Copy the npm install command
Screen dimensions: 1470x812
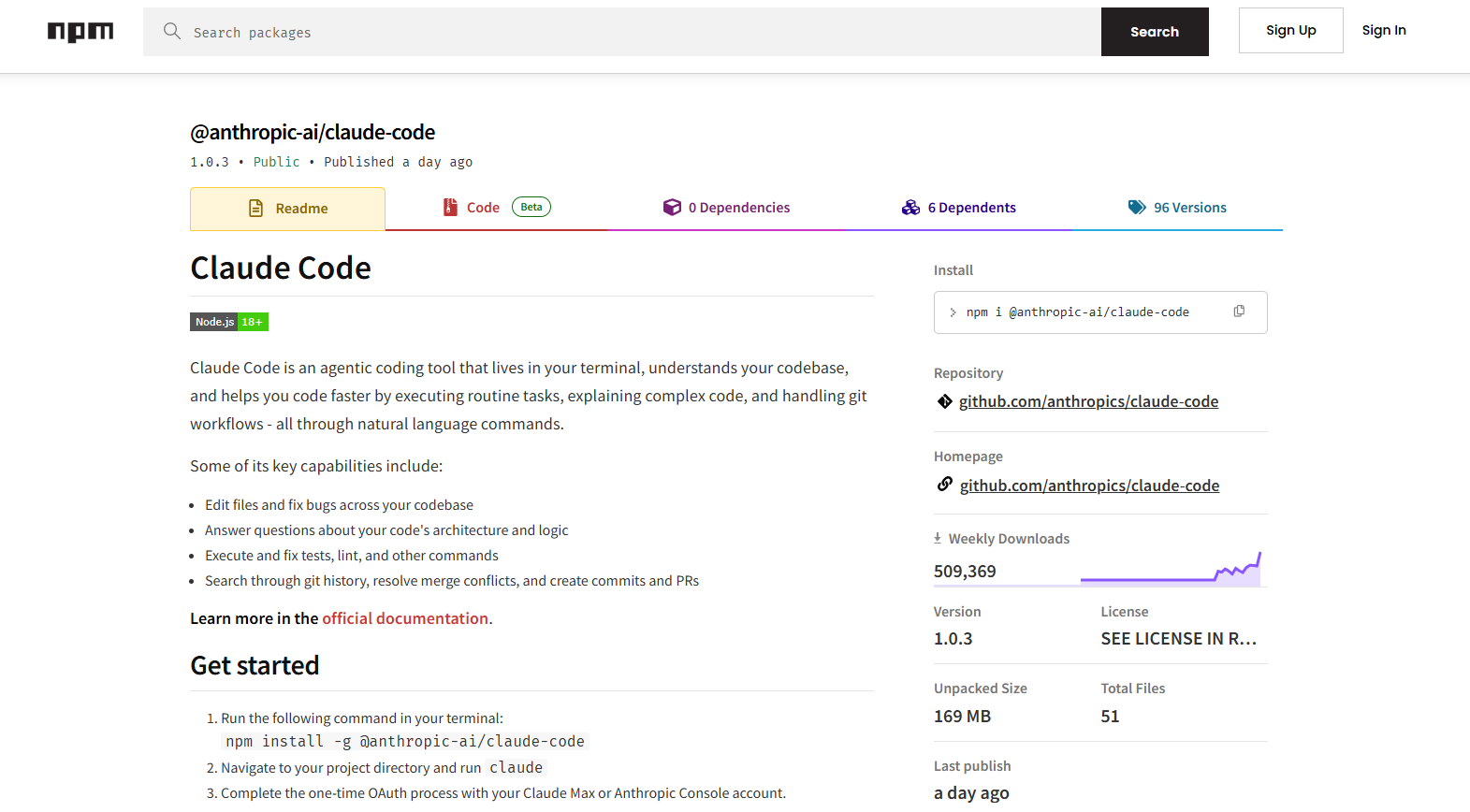[x=1239, y=312]
